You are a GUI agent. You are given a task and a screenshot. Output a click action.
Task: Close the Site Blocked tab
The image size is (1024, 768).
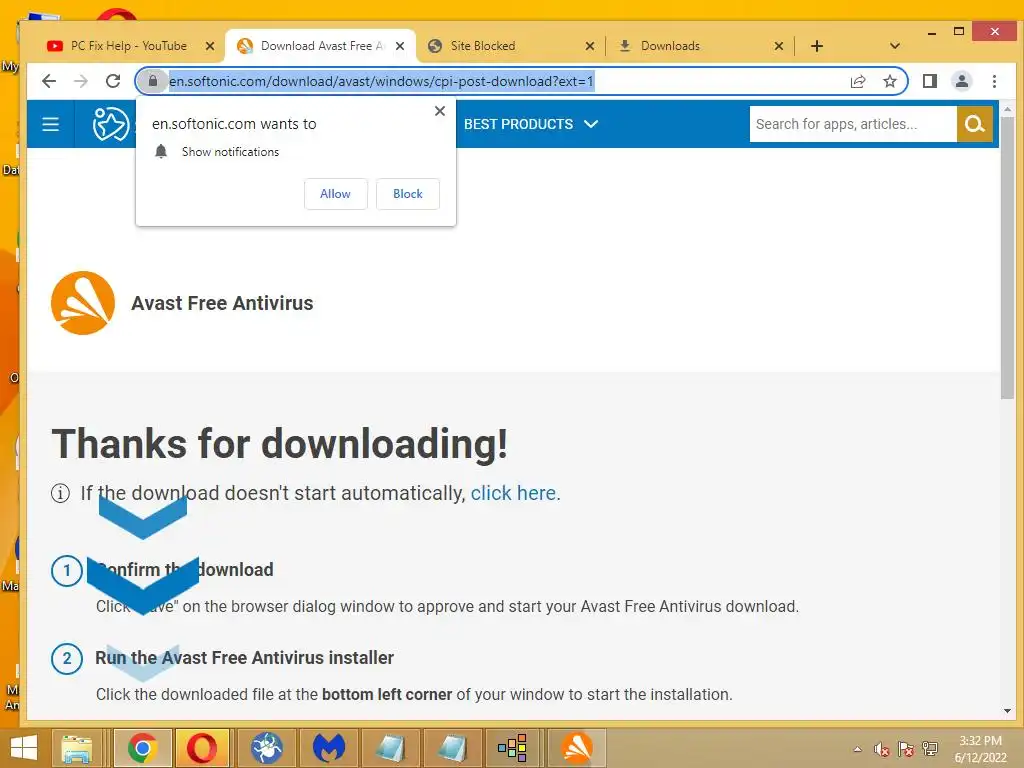tap(590, 46)
